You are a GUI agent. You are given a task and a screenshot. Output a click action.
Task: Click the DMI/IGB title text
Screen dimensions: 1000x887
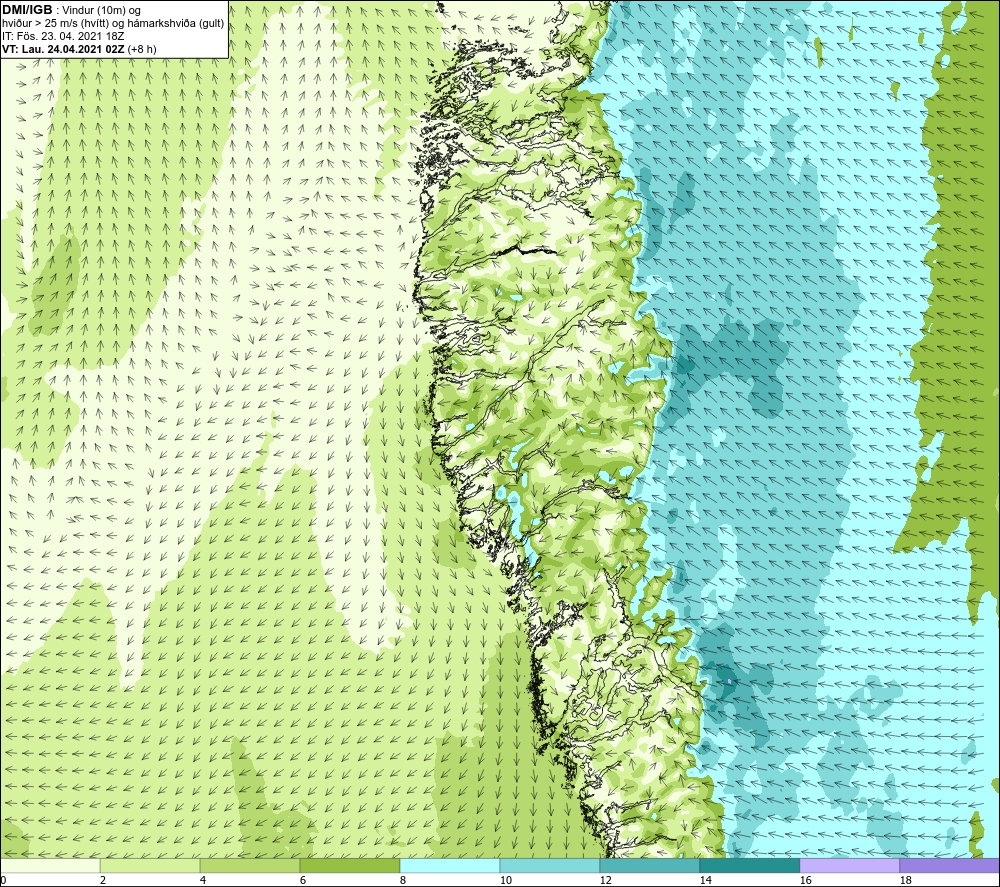(27, 10)
